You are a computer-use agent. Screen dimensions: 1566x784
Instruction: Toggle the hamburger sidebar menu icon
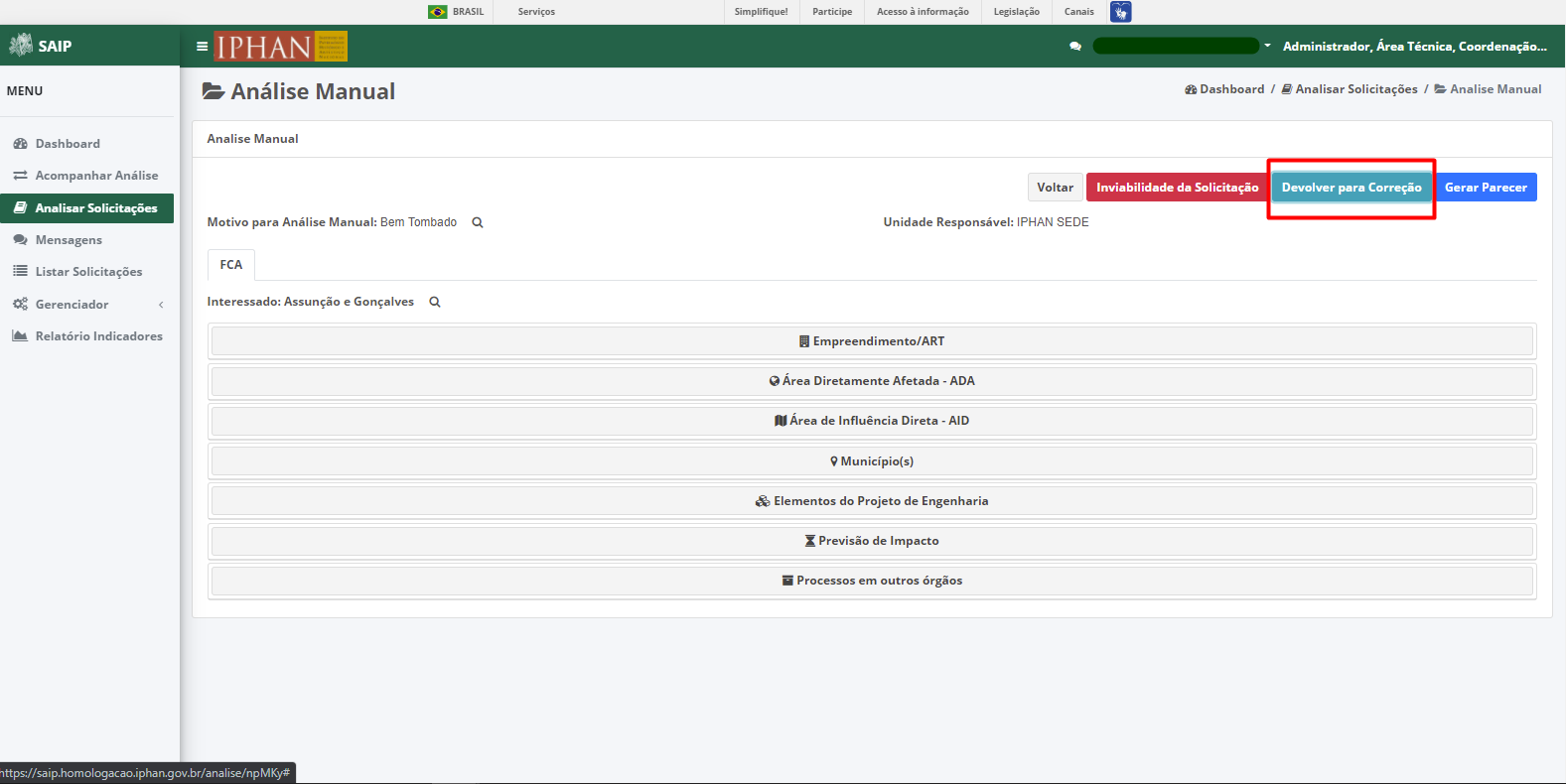(x=202, y=47)
